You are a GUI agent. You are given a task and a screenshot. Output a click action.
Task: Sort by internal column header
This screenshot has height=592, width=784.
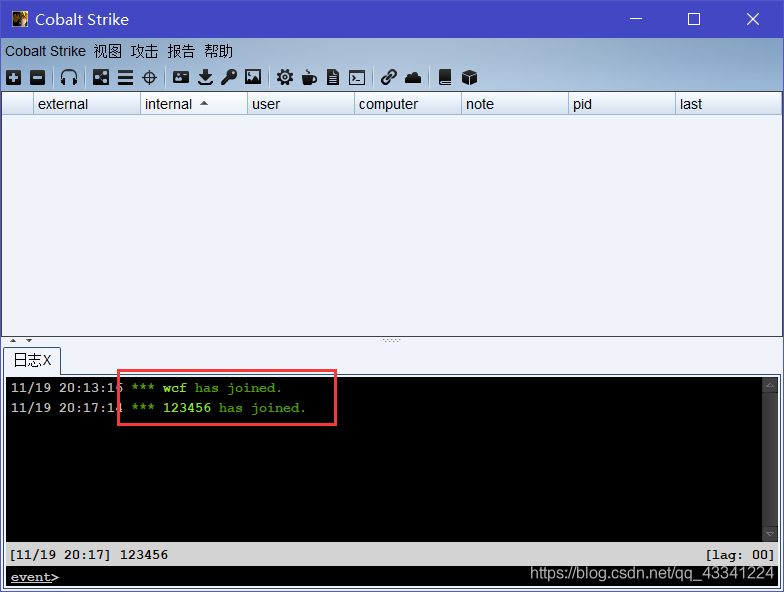click(194, 104)
